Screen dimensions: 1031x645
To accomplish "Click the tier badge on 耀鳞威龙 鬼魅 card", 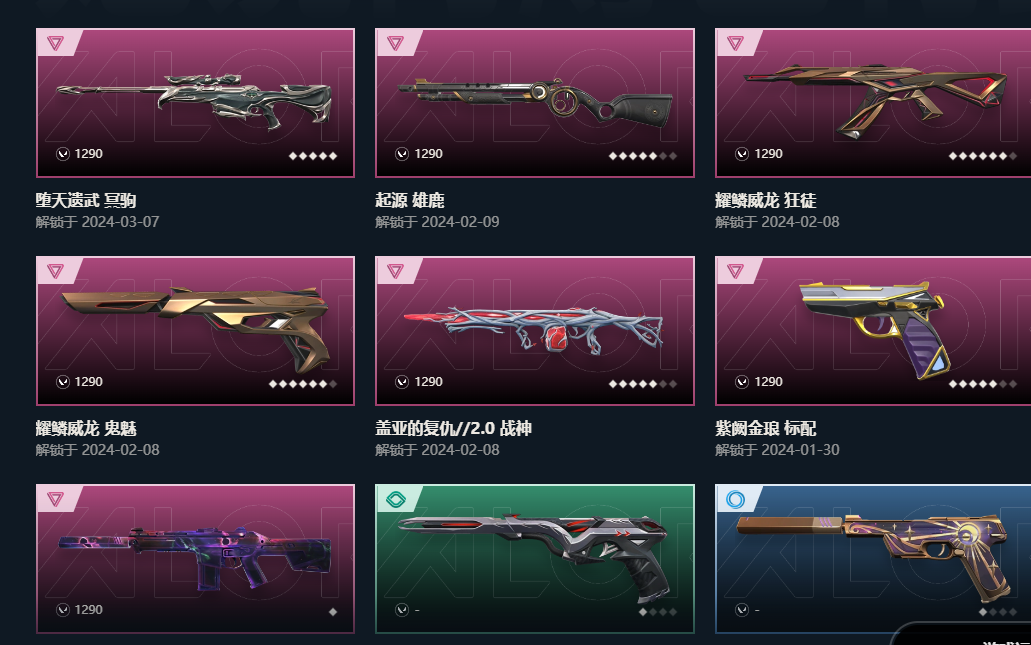I will coord(56,271).
